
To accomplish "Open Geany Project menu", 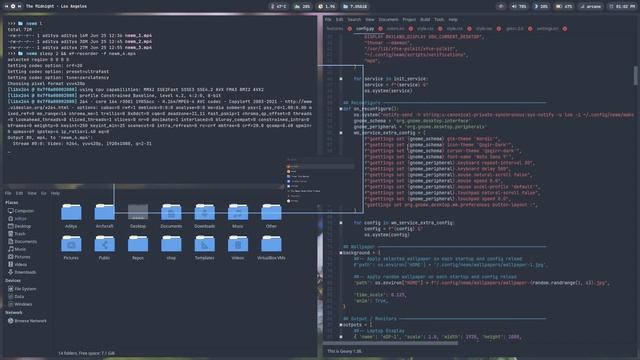I will [409, 20].
